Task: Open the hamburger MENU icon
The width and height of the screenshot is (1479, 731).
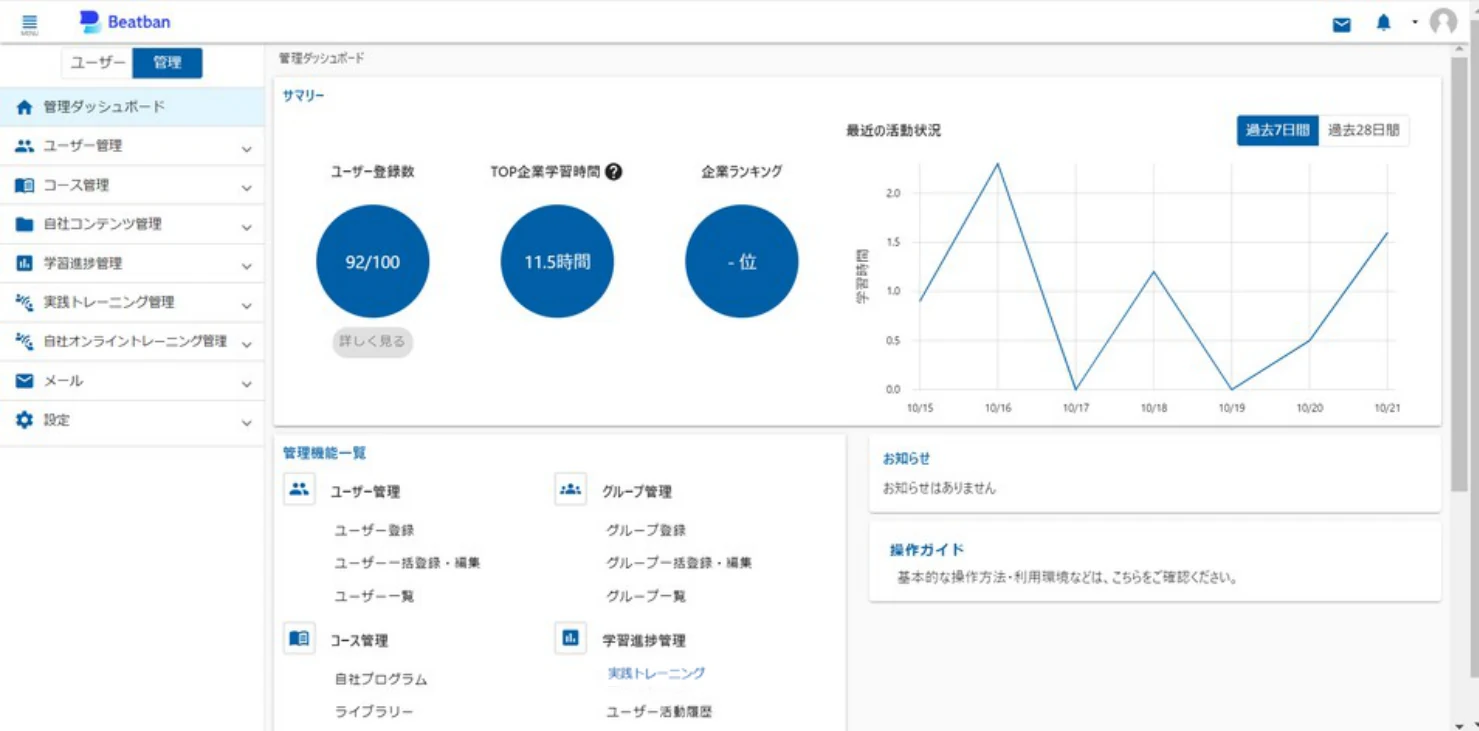Action: (29, 23)
